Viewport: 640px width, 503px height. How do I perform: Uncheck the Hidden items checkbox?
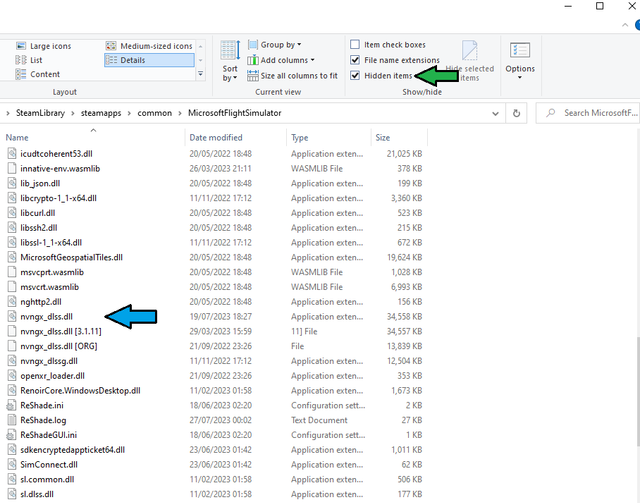point(355,76)
